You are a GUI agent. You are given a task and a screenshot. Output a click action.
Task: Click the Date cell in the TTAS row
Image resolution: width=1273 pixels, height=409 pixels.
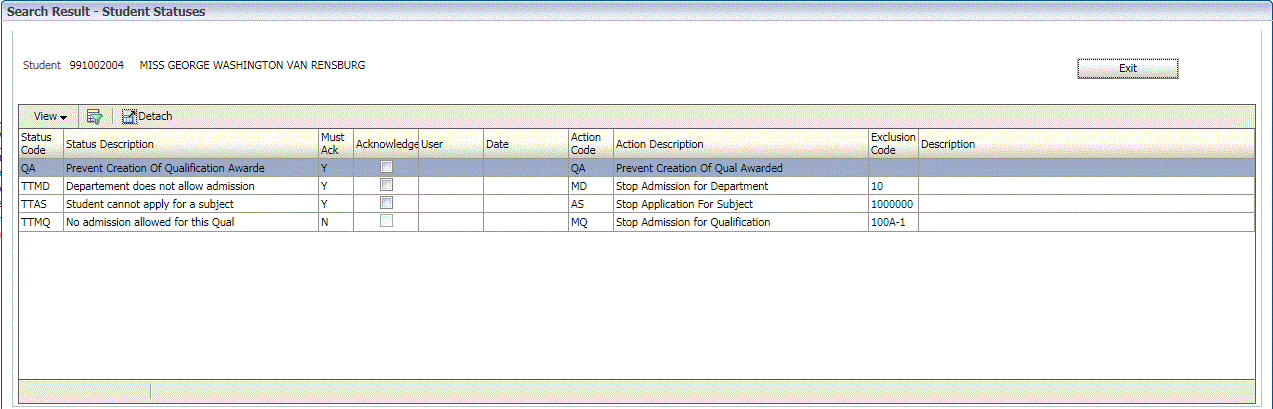[x=526, y=204]
